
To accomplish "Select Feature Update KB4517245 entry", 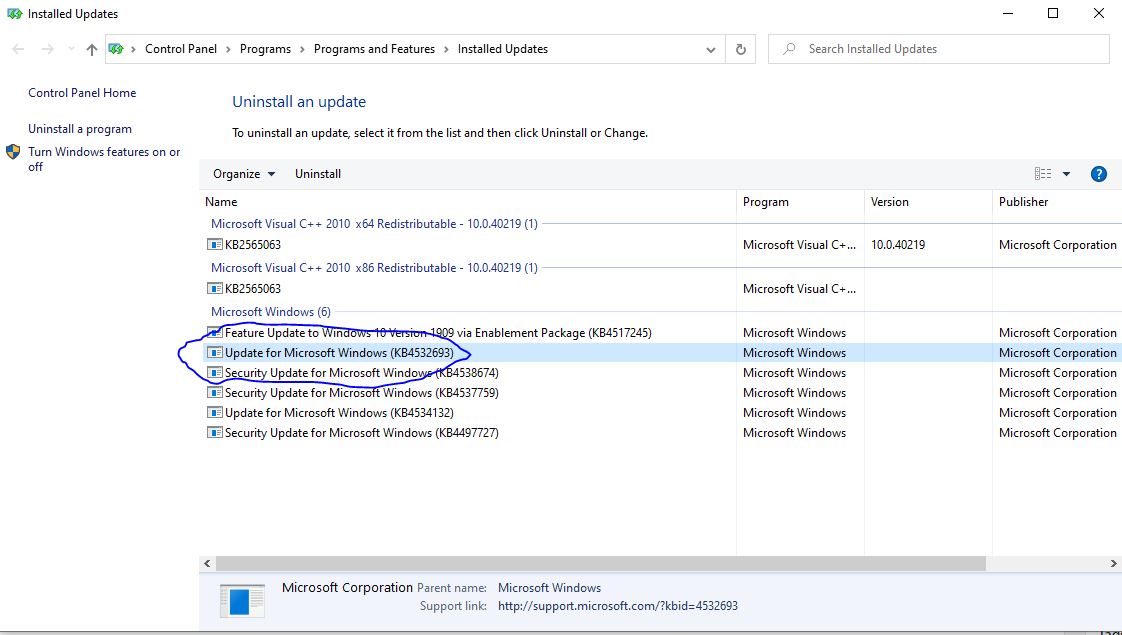I will (438, 333).
